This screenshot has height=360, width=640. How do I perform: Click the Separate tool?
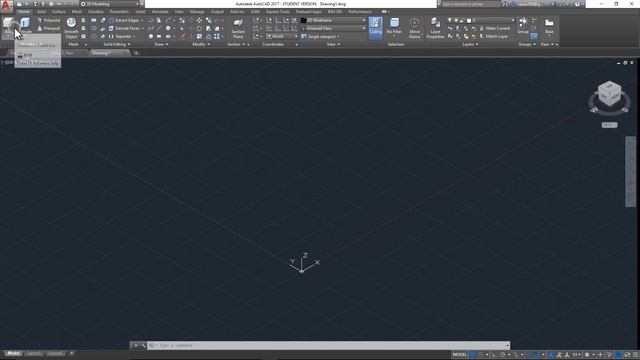(x=120, y=36)
